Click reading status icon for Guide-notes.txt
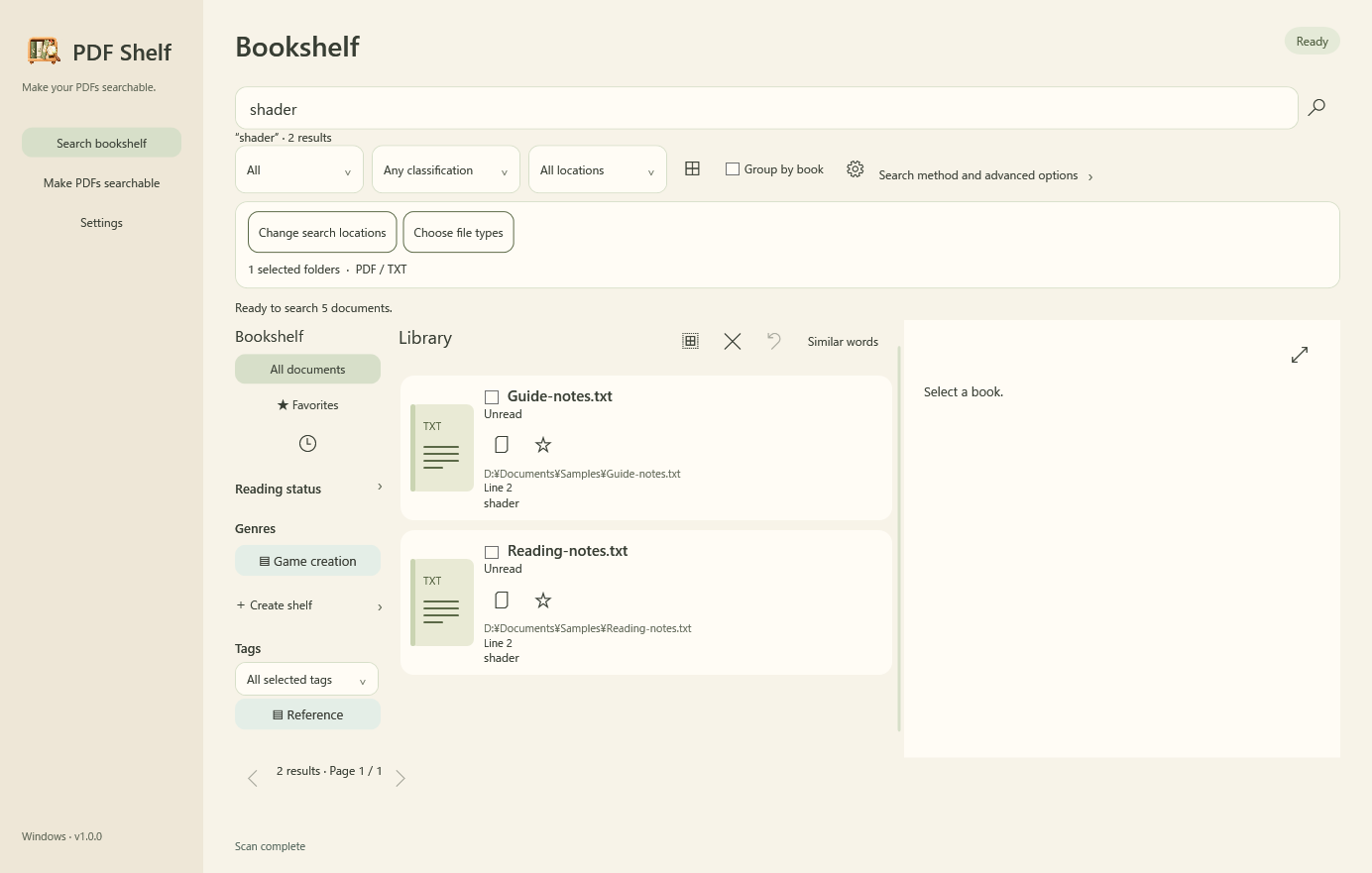This screenshot has height=873, width=1372. (x=502, y=445)
